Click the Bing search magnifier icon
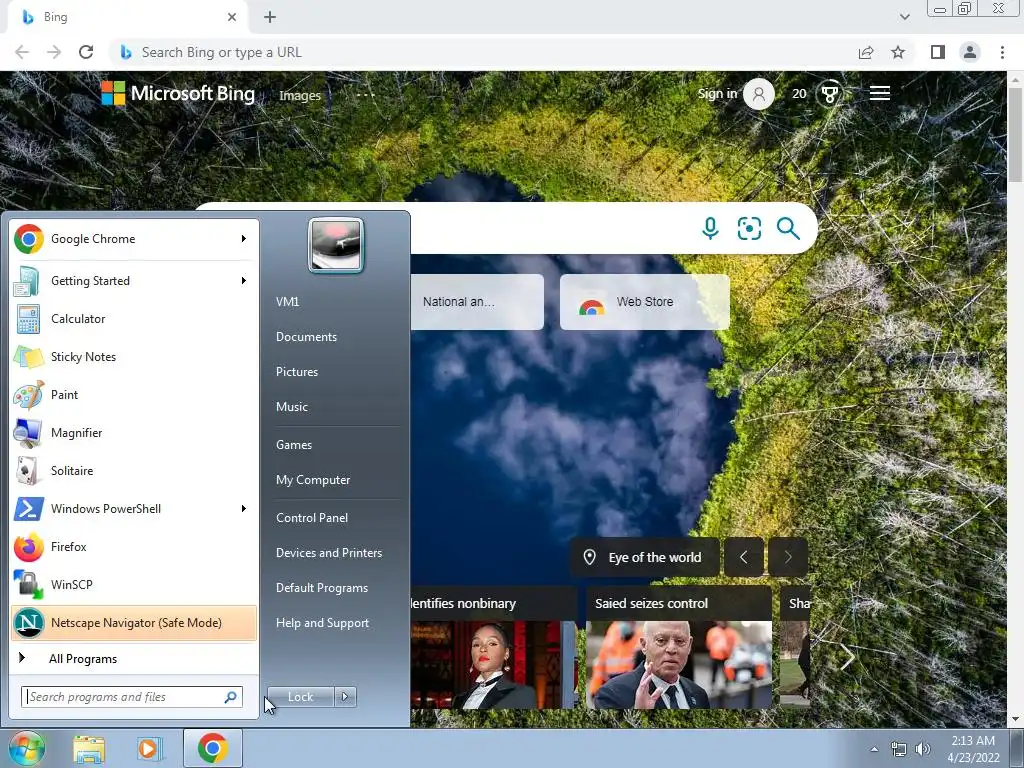 (x=788, y=229)
